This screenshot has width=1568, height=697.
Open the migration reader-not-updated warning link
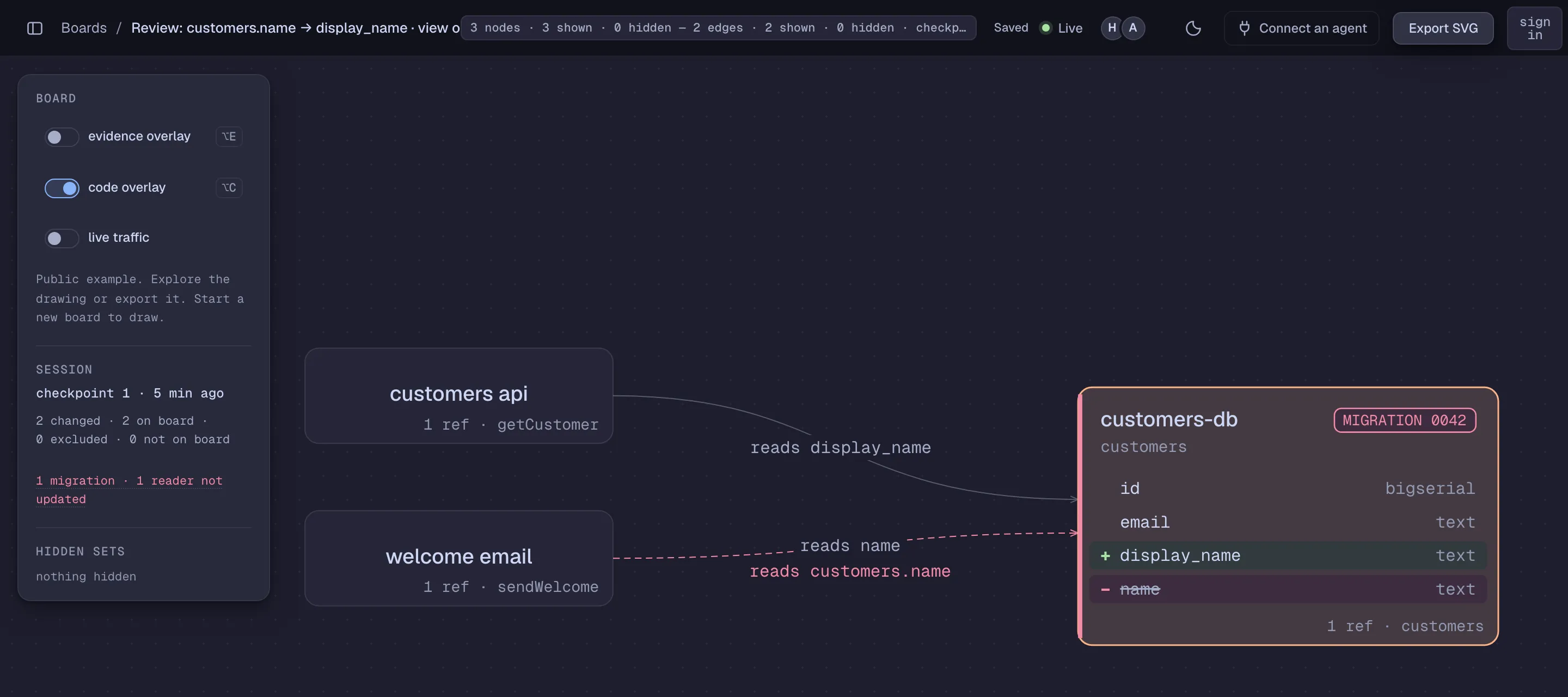tap(129, 490)
